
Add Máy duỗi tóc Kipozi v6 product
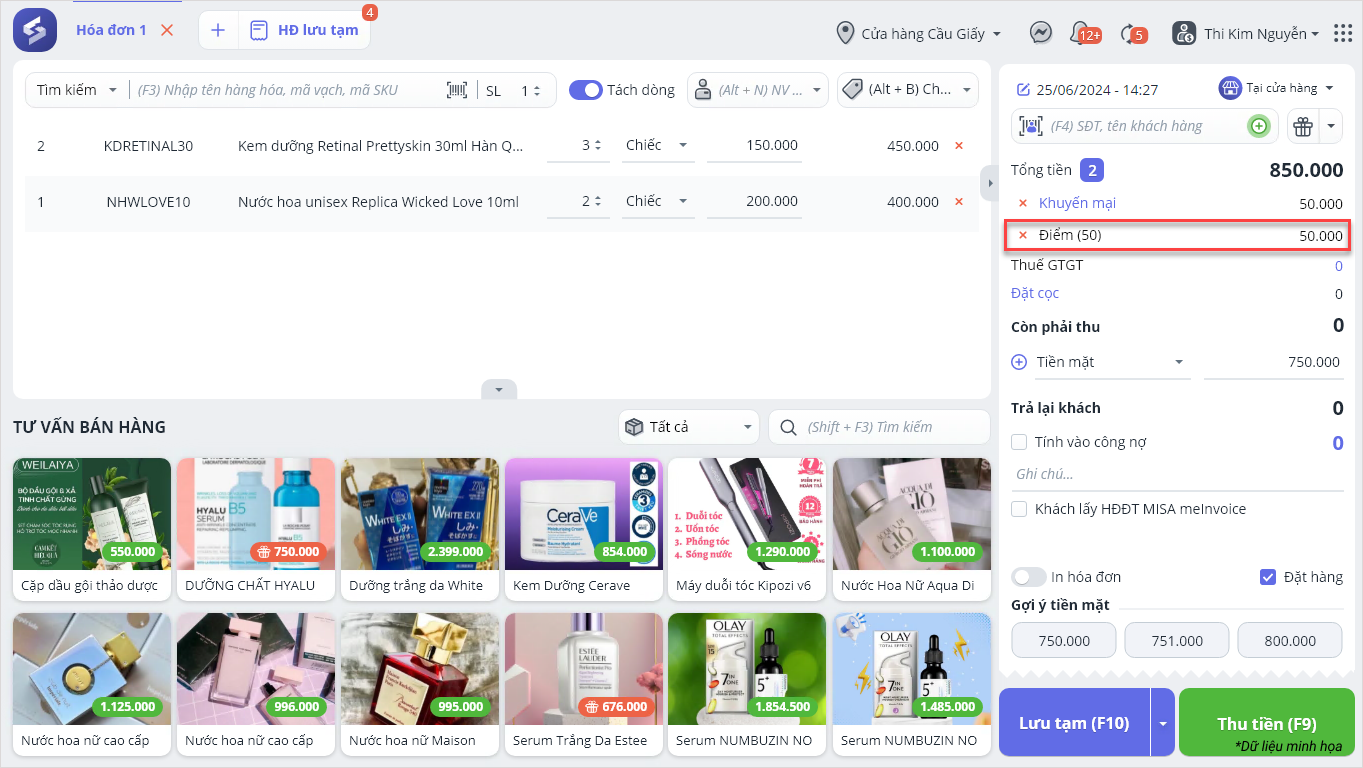pos(748,529)
